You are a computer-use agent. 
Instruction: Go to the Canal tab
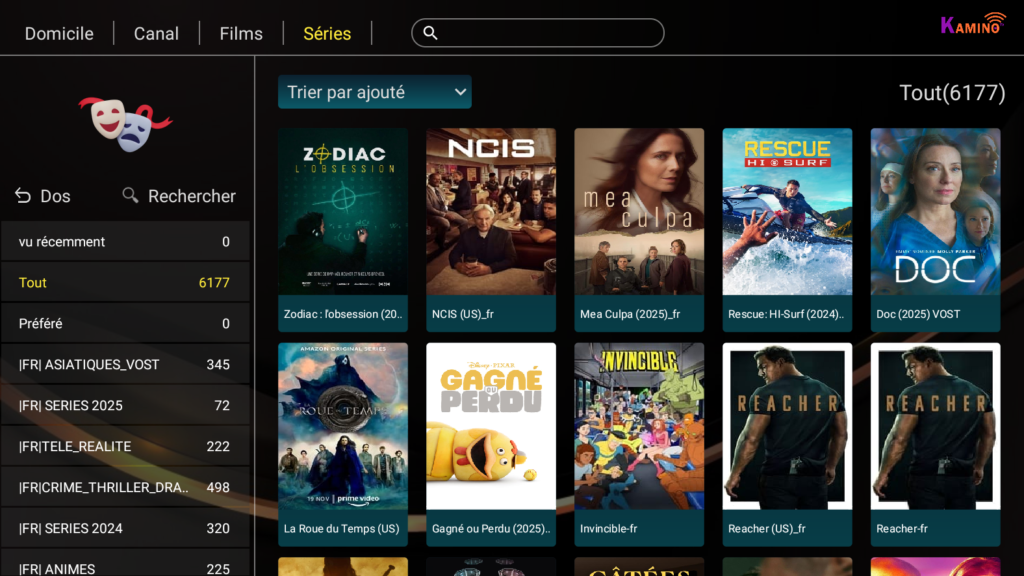[x=156, y=33]
